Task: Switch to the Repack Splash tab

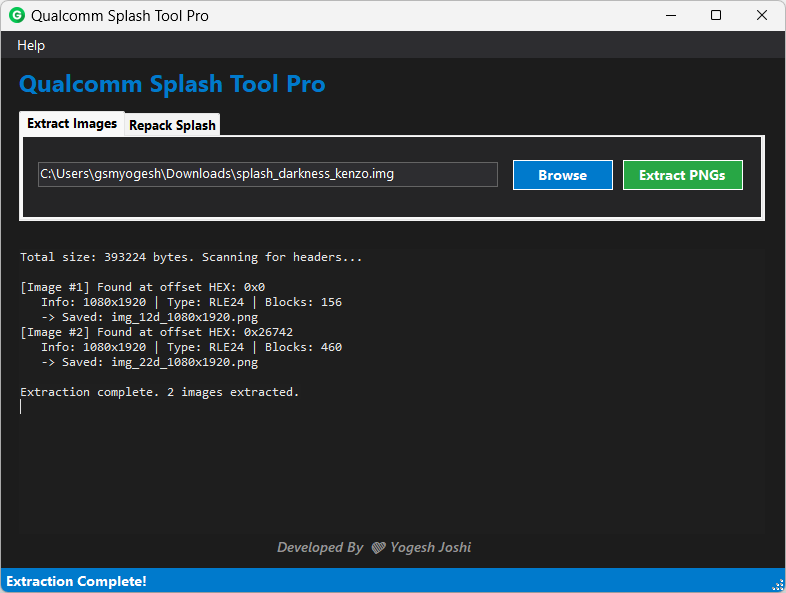Action: [x=172, y=125]
